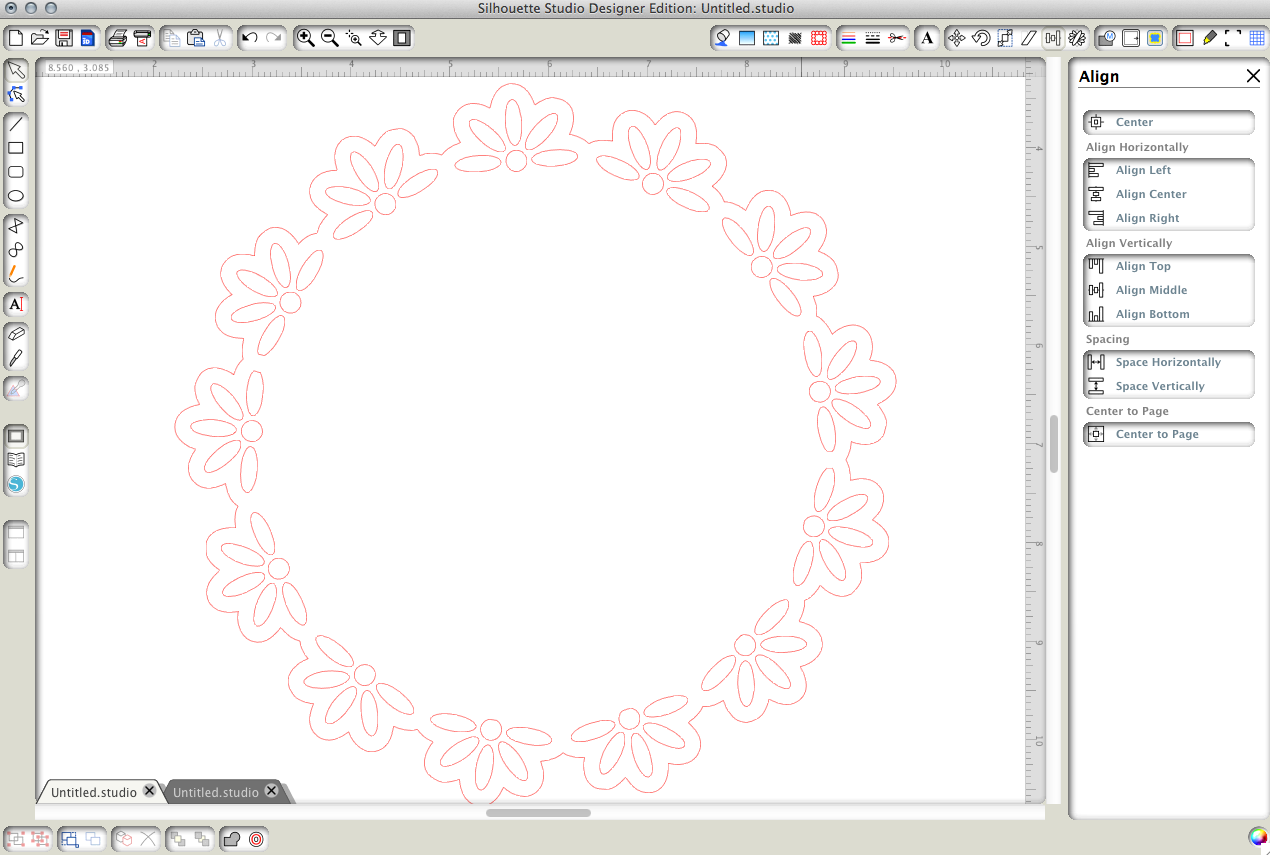Undo the last action
1270x855 pixels.
tap(250, 38)
